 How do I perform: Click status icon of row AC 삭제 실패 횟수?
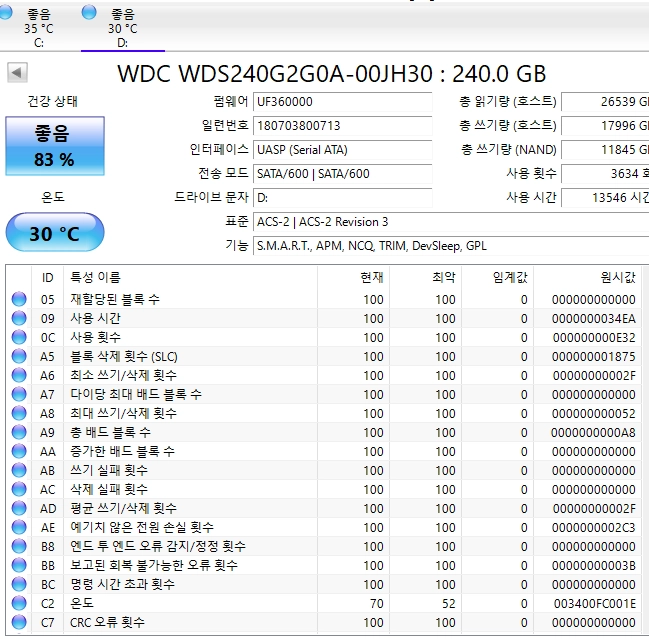pos(19,490)
